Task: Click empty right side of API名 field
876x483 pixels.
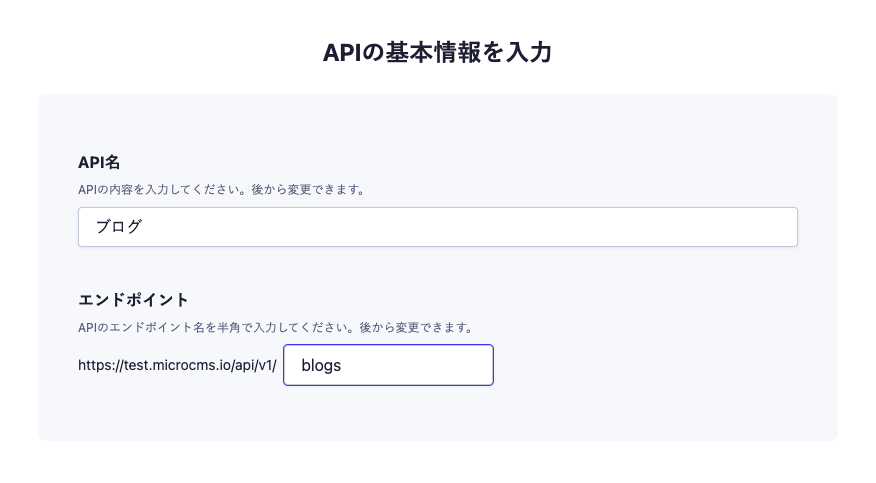Action: click(650, 227)
